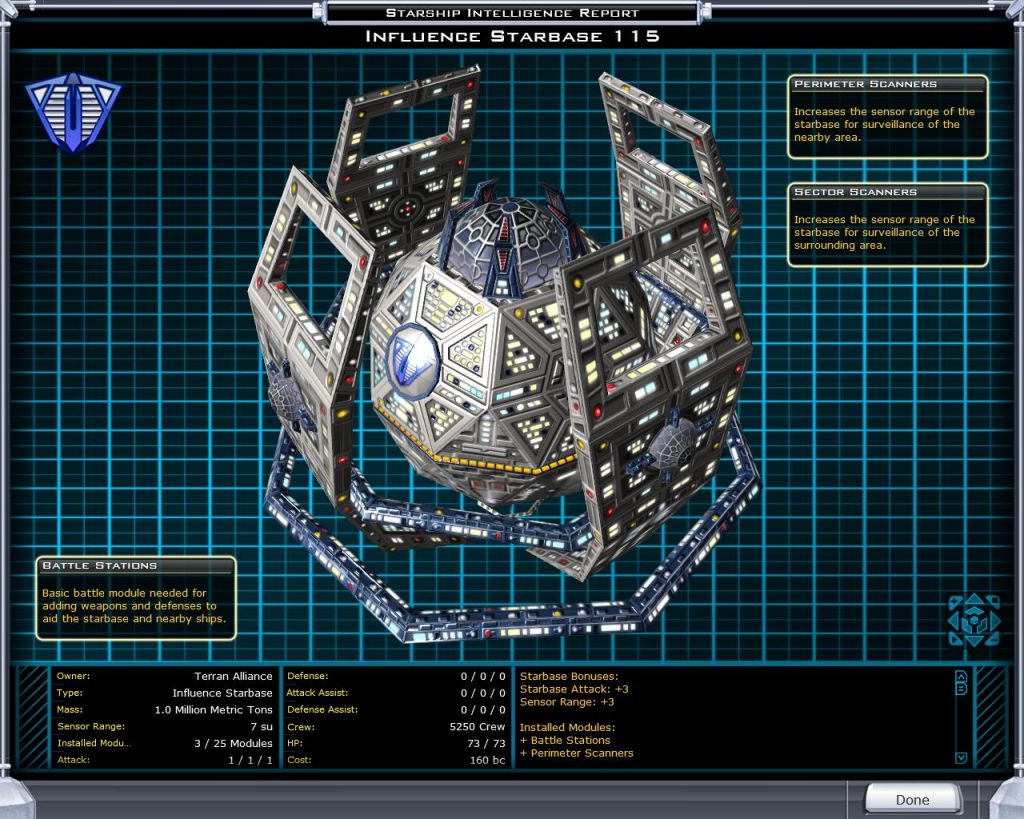Click the "Starbase Attack: +3" bonus line
Screen dimensions: 1024x819
pos(574,689)
